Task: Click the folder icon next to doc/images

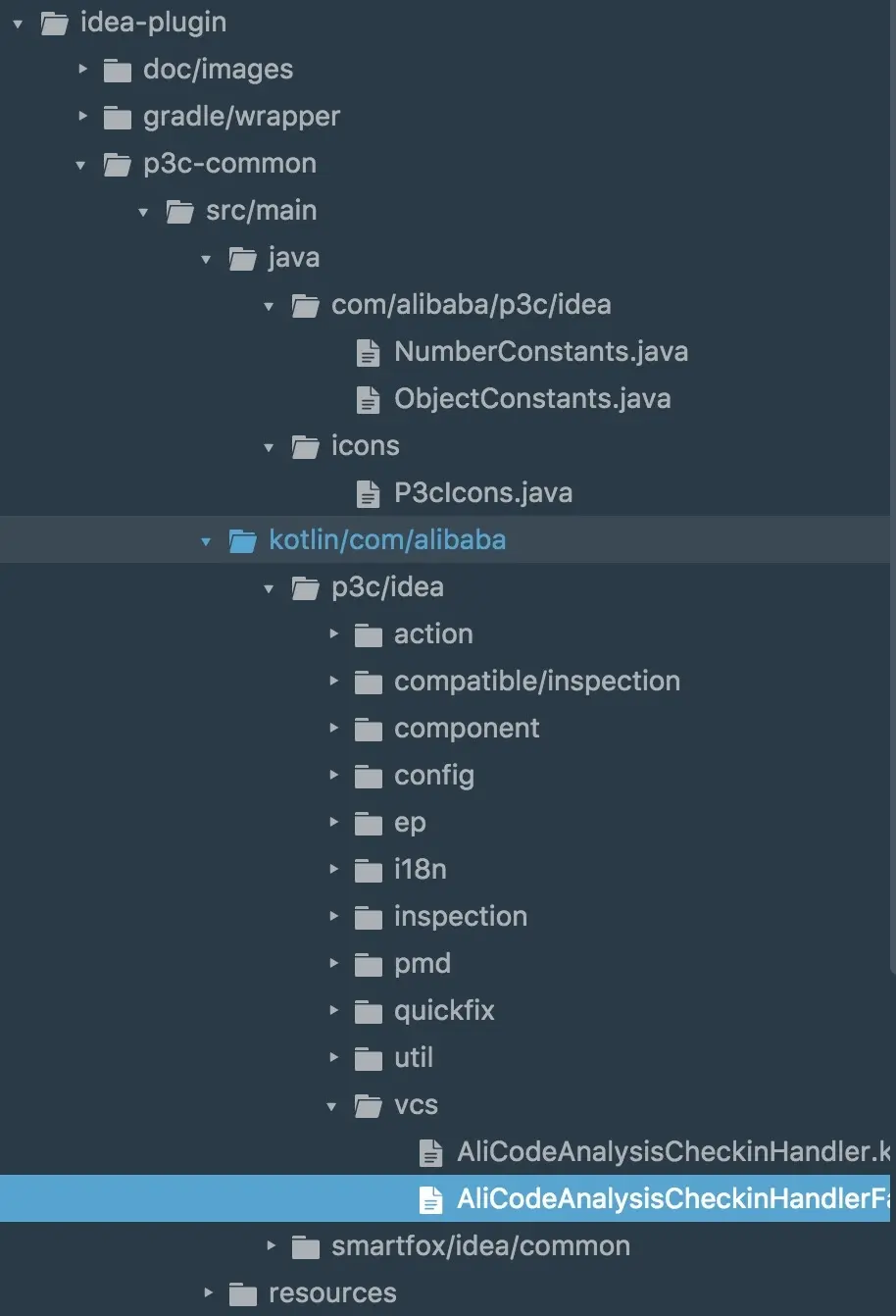Action: point(117,69)
